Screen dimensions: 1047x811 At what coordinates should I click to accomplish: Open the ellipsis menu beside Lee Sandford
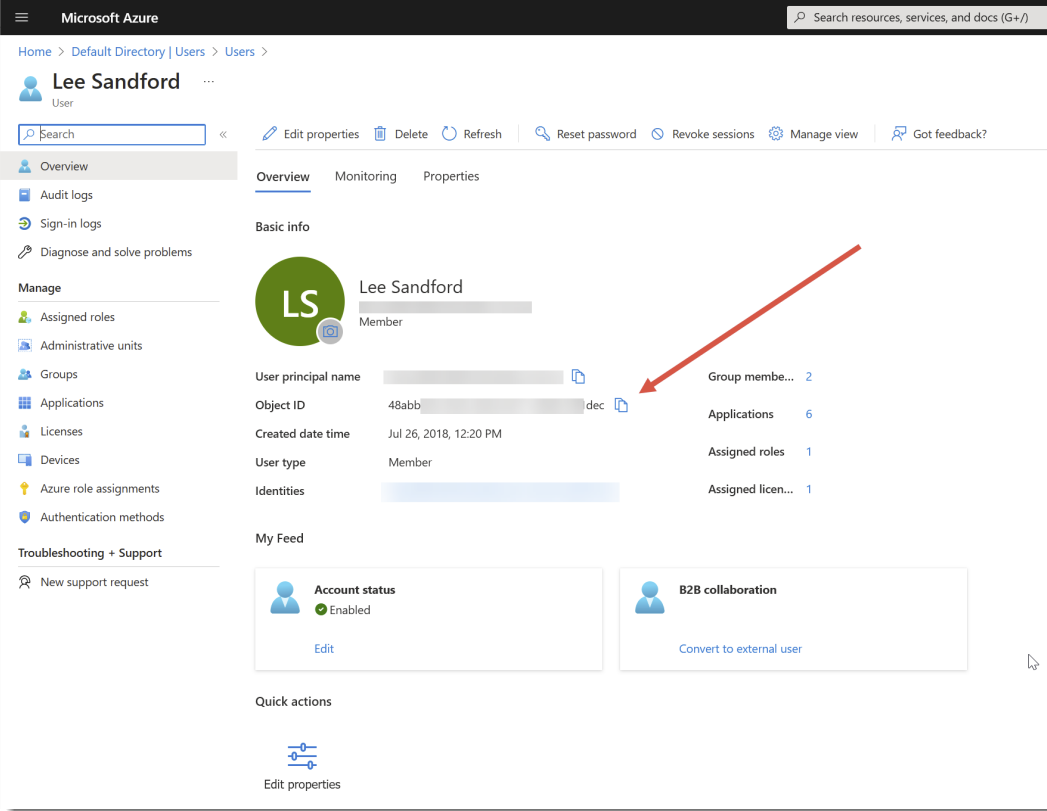pos(209,81)
